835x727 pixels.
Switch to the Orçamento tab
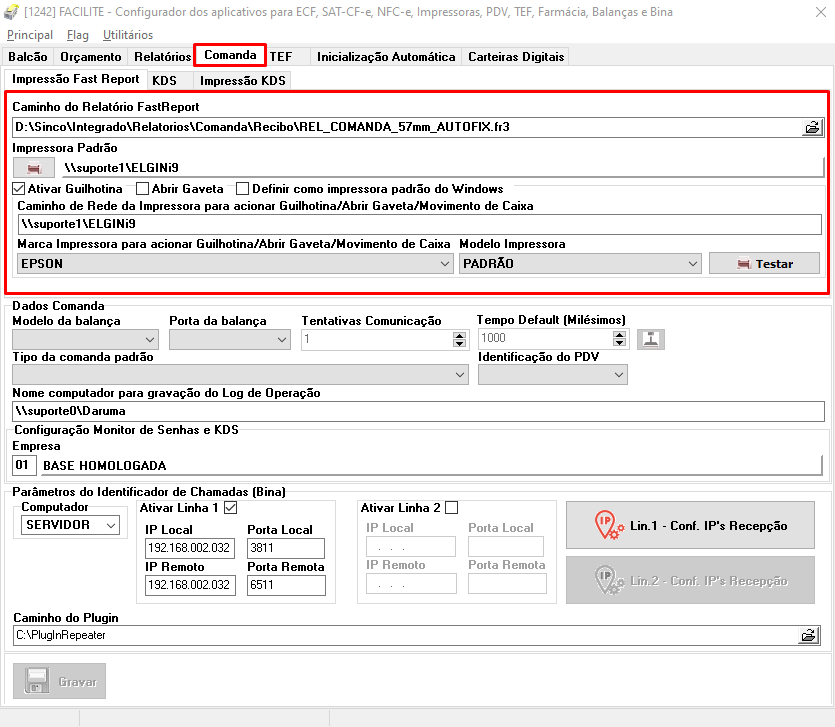(x=91, y=56)
